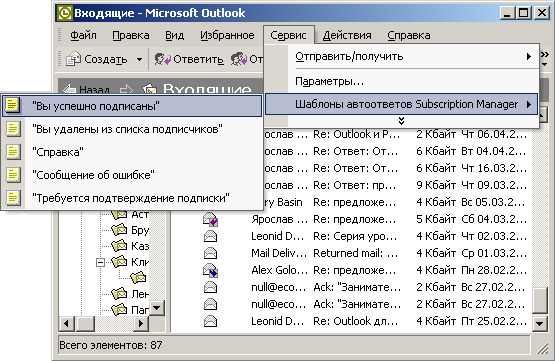Select the Бру folder in tree
The height and width of the screenshot is (361, 555).
130,230
